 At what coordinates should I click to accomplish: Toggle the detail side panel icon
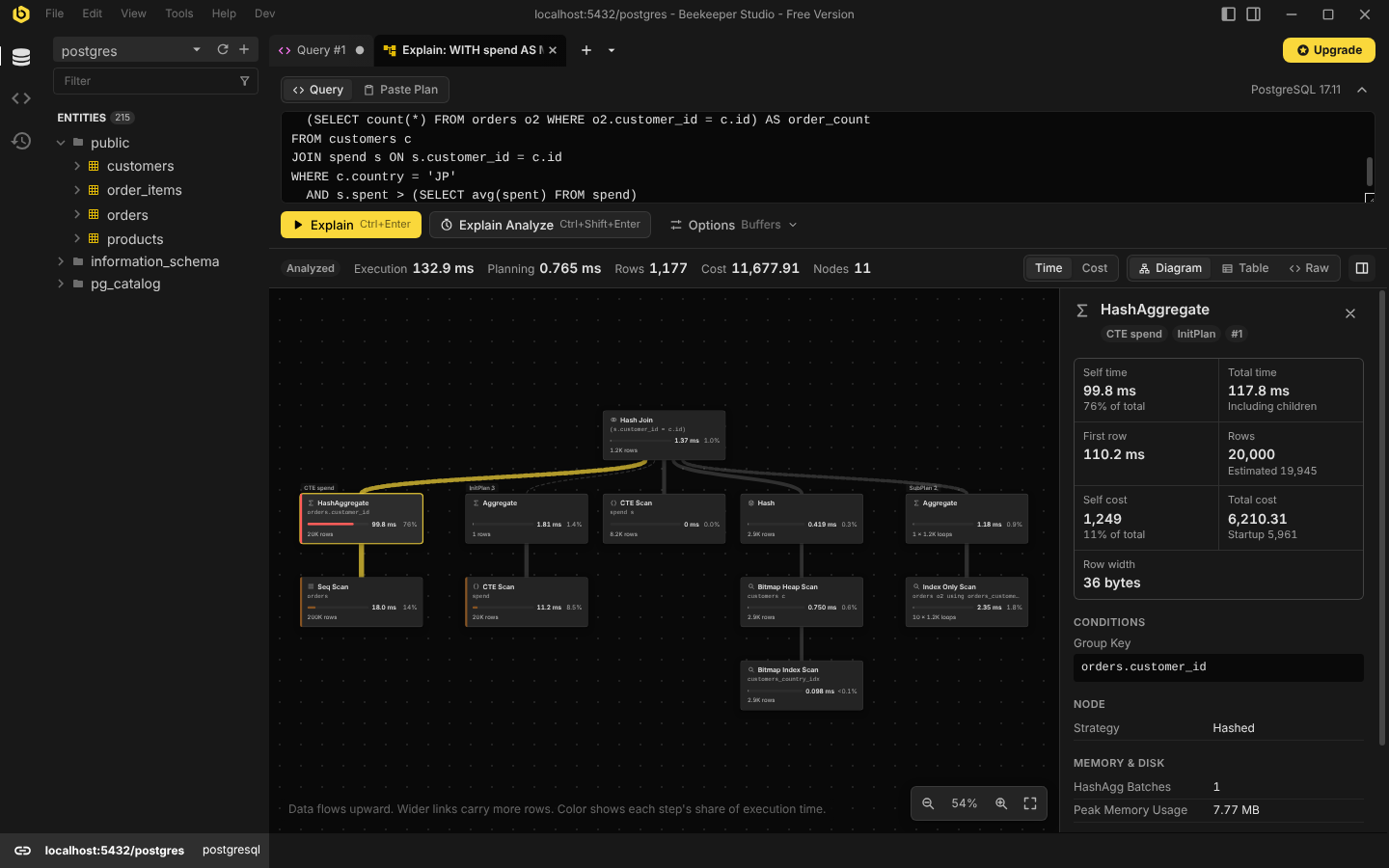1362,268
